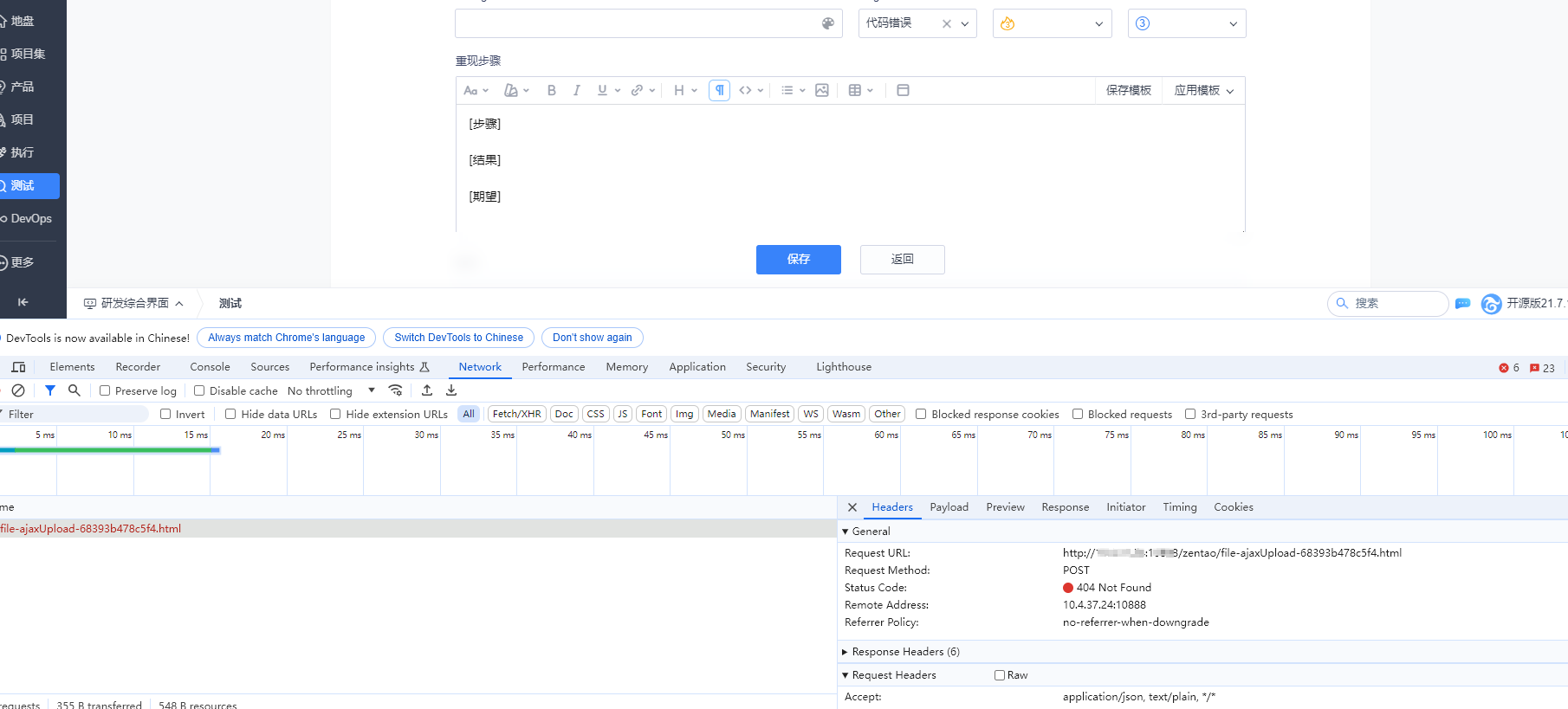1568x709 pixels.
Task: Clear the network log
Action: point(18,390)
